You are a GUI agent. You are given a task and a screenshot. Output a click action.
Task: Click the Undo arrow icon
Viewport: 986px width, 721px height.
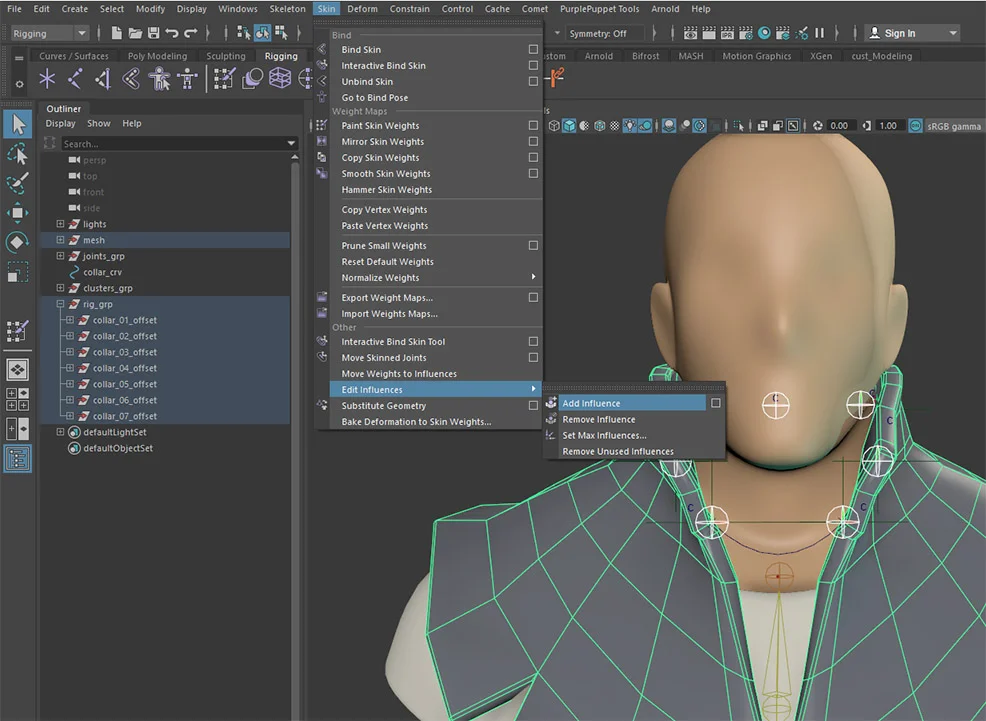tap(172, 33)
